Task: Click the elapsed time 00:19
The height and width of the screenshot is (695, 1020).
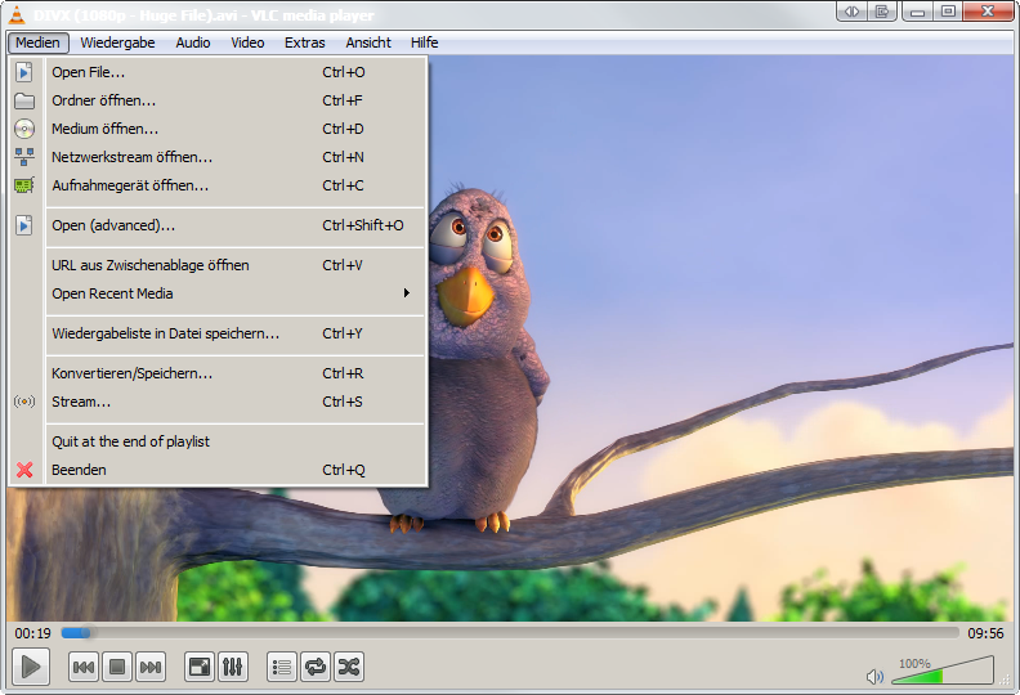Action: click(33, 633)
